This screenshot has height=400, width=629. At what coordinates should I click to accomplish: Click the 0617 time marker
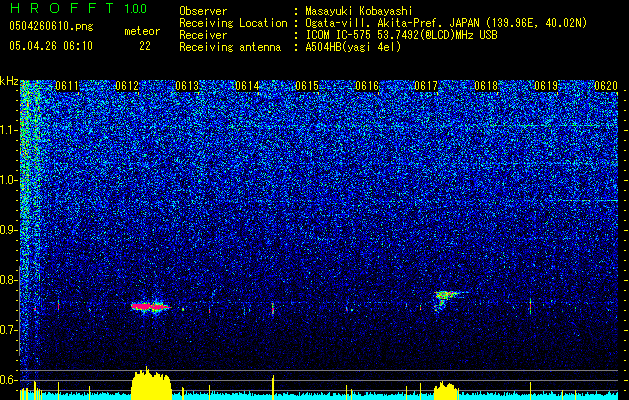[x=426, y=86]
